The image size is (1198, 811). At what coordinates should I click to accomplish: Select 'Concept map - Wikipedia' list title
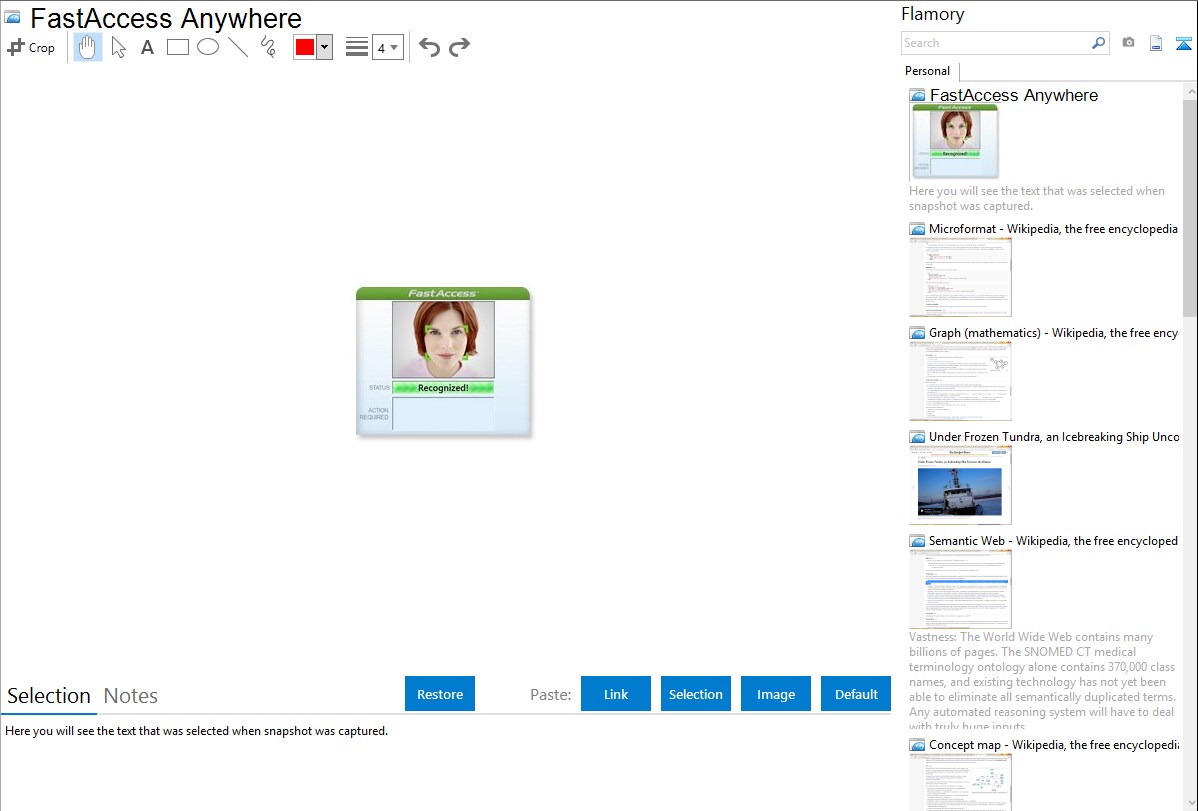coord(1053,744)
